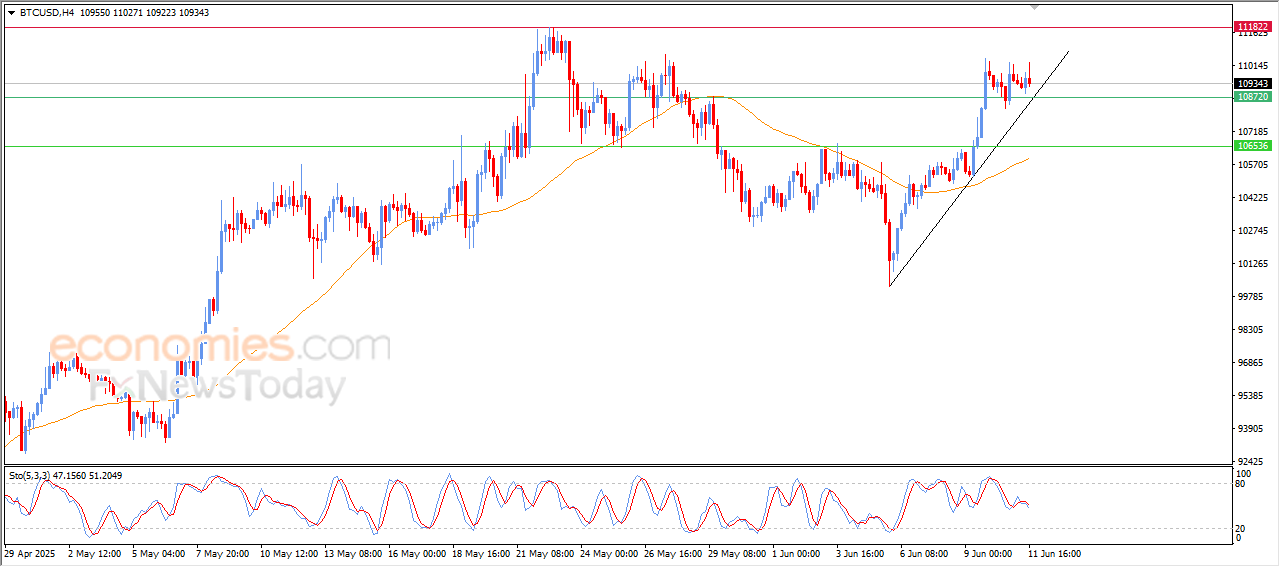1280x567 pixels.
Task: Click the stochastic 20 level label
Action: [1241, 527]
